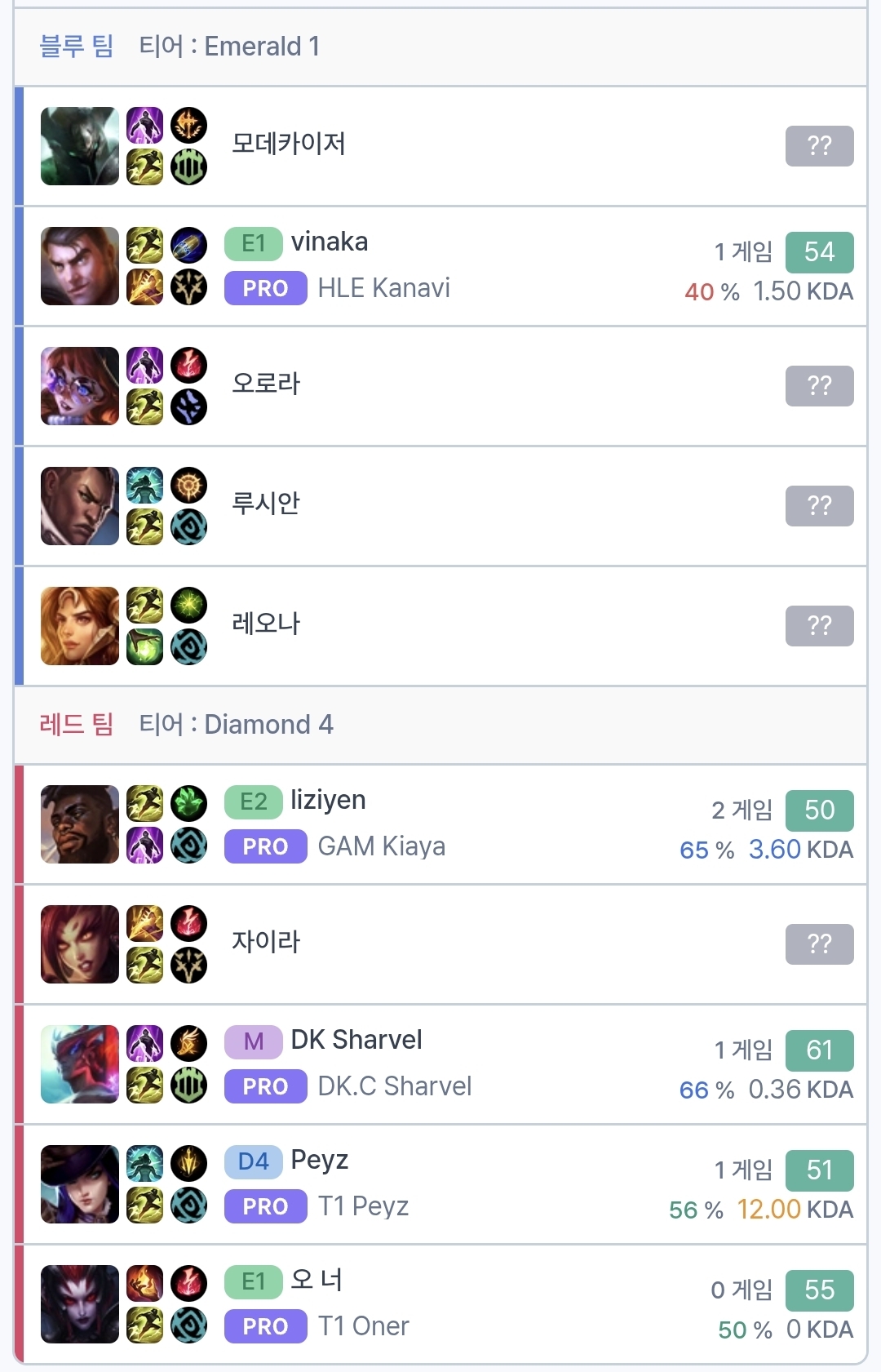Click the D4 tier badge for Peyz

(254, 1162)
